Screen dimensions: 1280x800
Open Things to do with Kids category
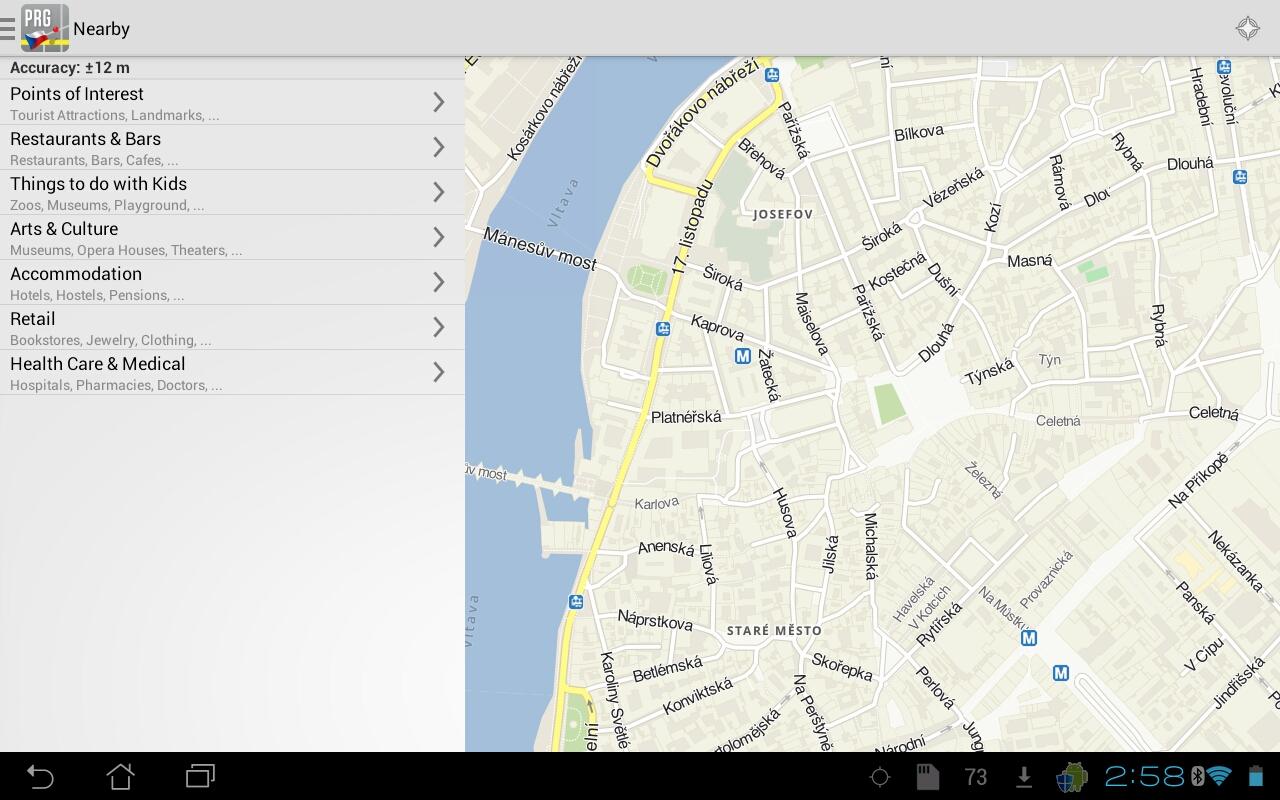[232, 192]
